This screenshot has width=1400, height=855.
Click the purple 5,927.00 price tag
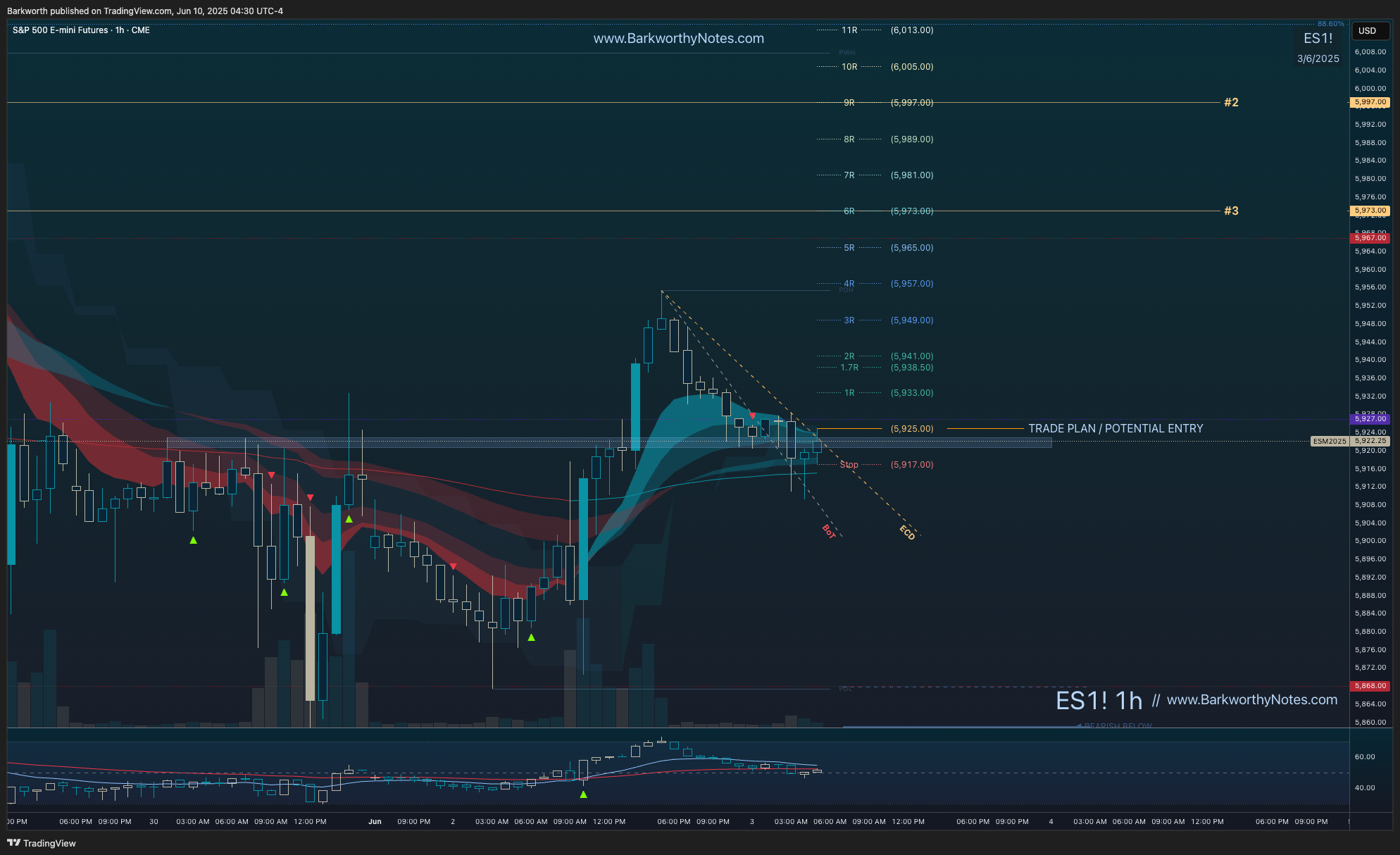point(1370,418)
